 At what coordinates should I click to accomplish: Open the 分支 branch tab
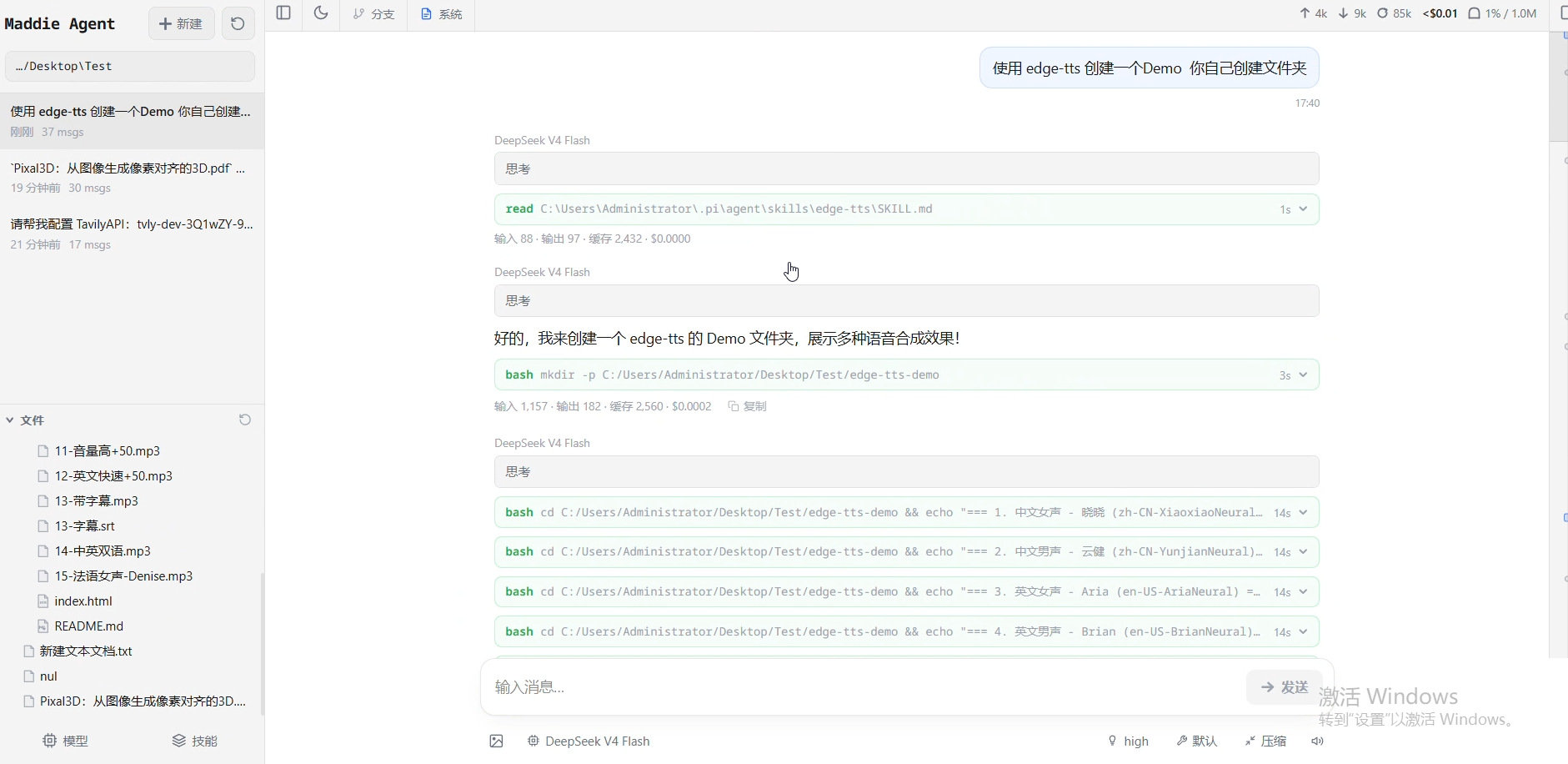pyautogui.click(x=373, y=14)
